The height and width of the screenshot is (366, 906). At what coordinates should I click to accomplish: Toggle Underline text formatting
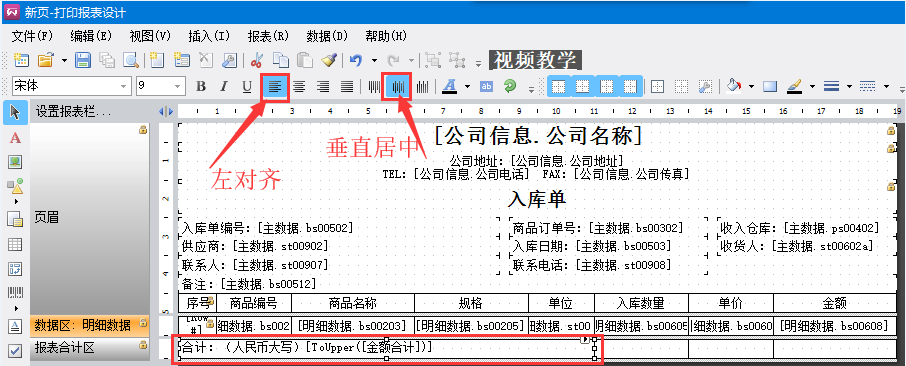(247, 87)
